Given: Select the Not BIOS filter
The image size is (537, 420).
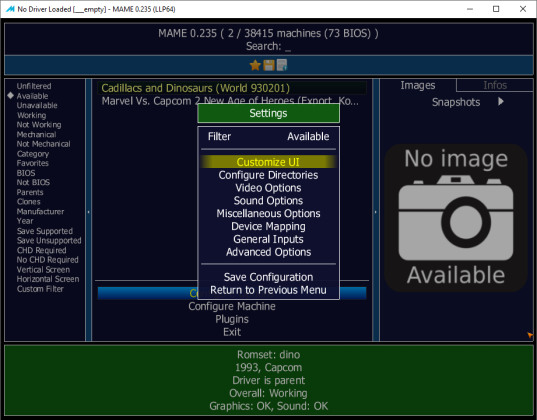Looking at the screenshot, I should click(x=33, y=183).
